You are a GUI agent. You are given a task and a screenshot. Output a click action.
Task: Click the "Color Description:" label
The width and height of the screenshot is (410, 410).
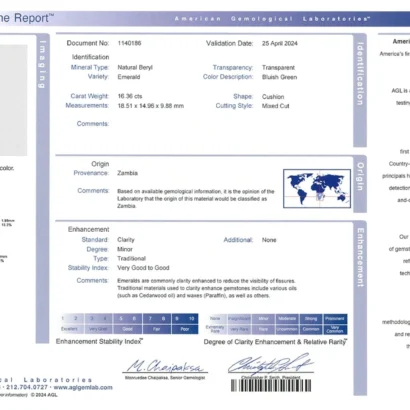(x=228, y=77)
